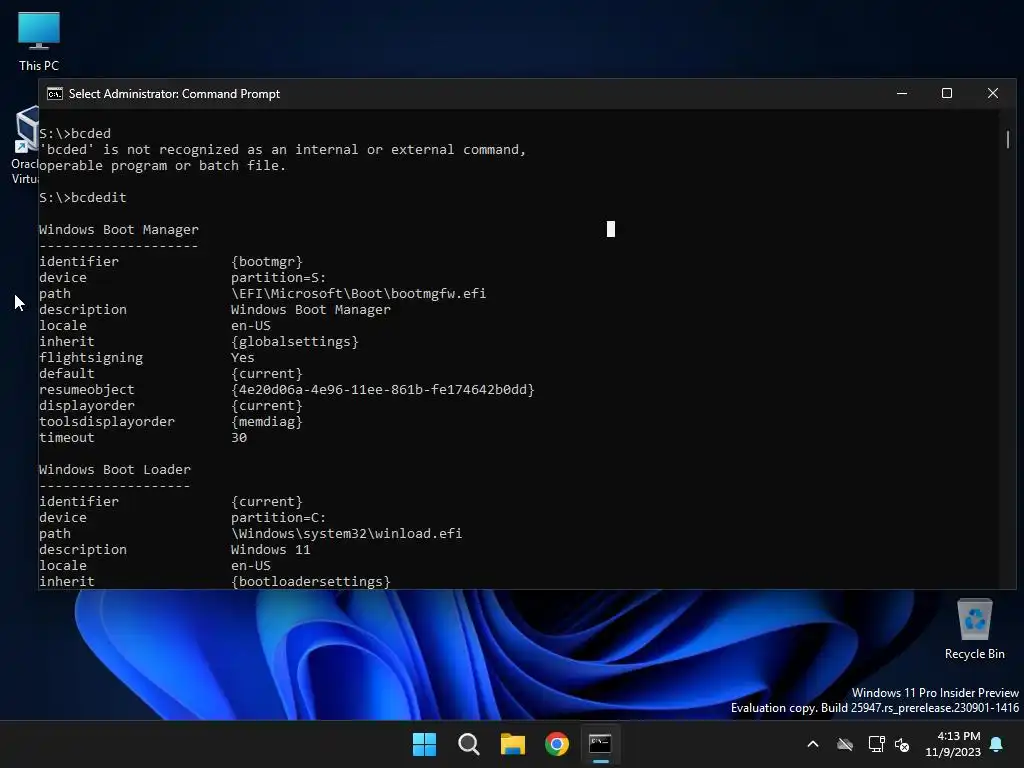
Task: Click the 'Windows 11' description value
Action: [270, 549]
